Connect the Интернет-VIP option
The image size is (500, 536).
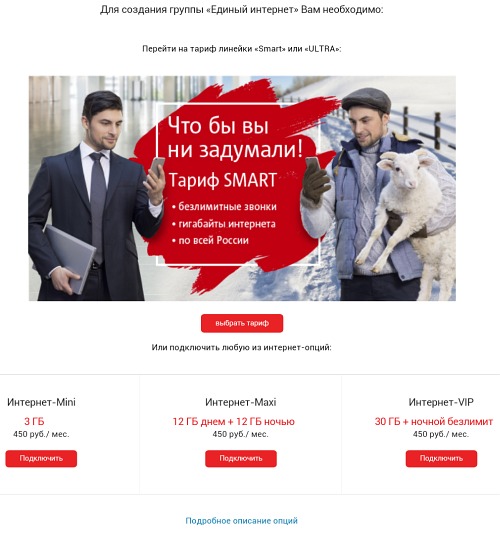[441, 458]
